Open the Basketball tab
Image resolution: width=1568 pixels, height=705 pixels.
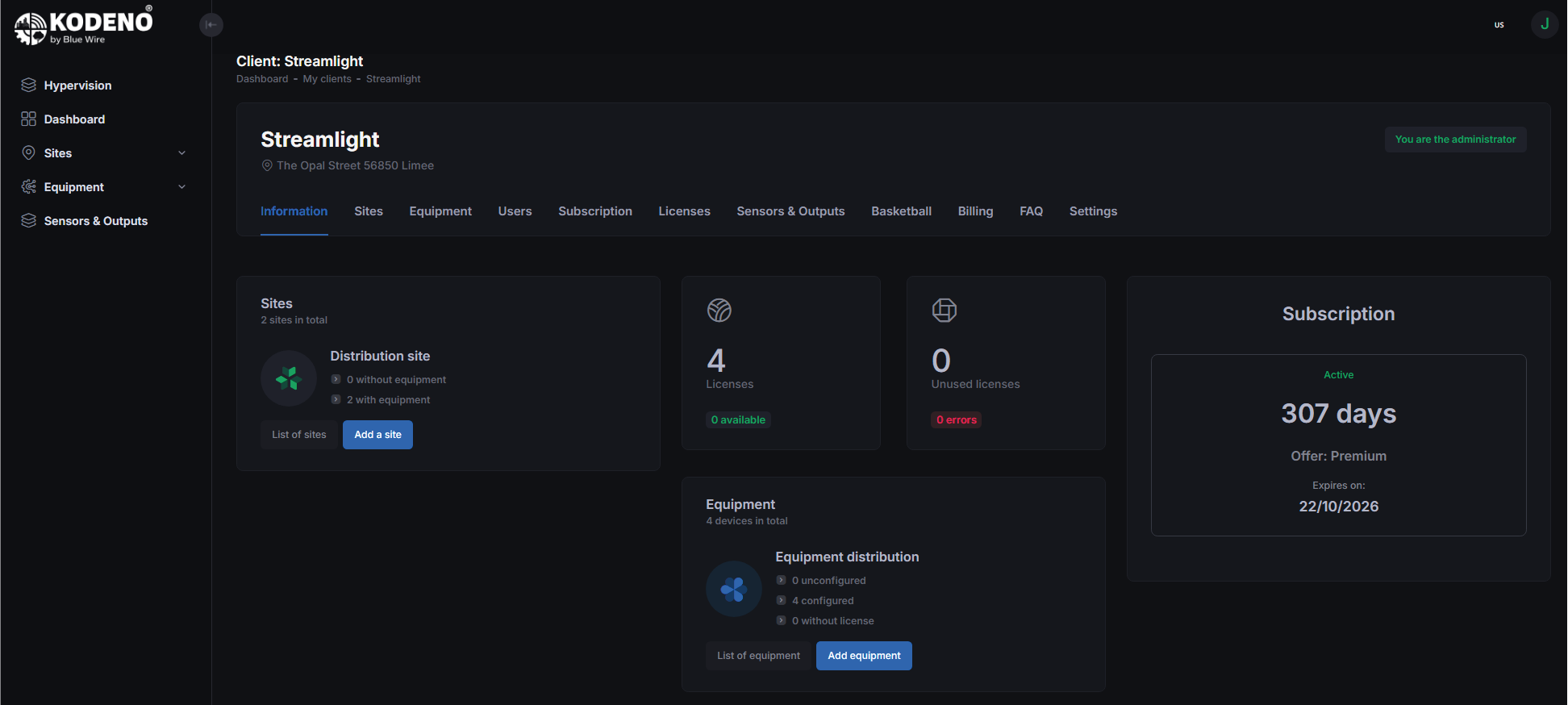pos(901,211)
